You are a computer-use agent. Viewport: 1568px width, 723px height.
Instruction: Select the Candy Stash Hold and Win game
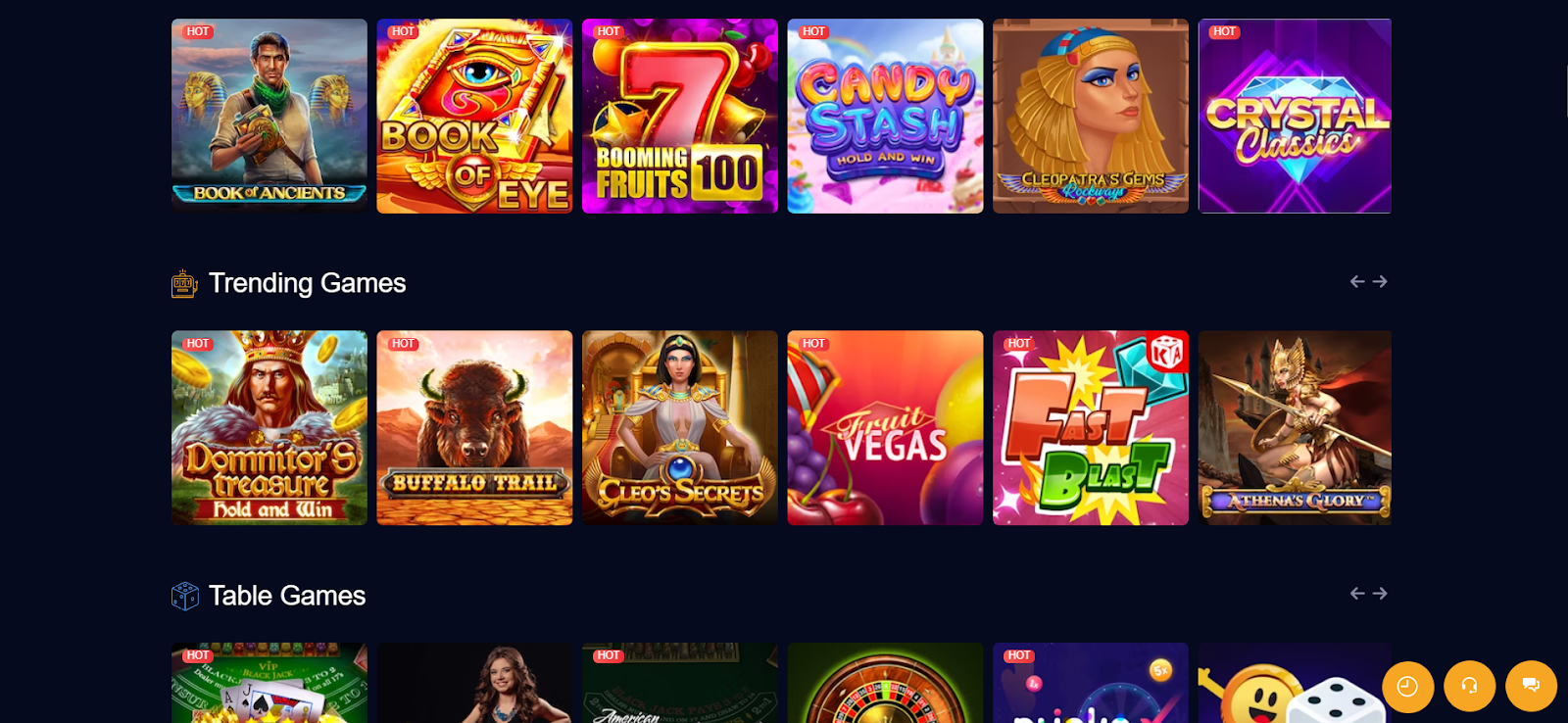[x=885, y=116]
